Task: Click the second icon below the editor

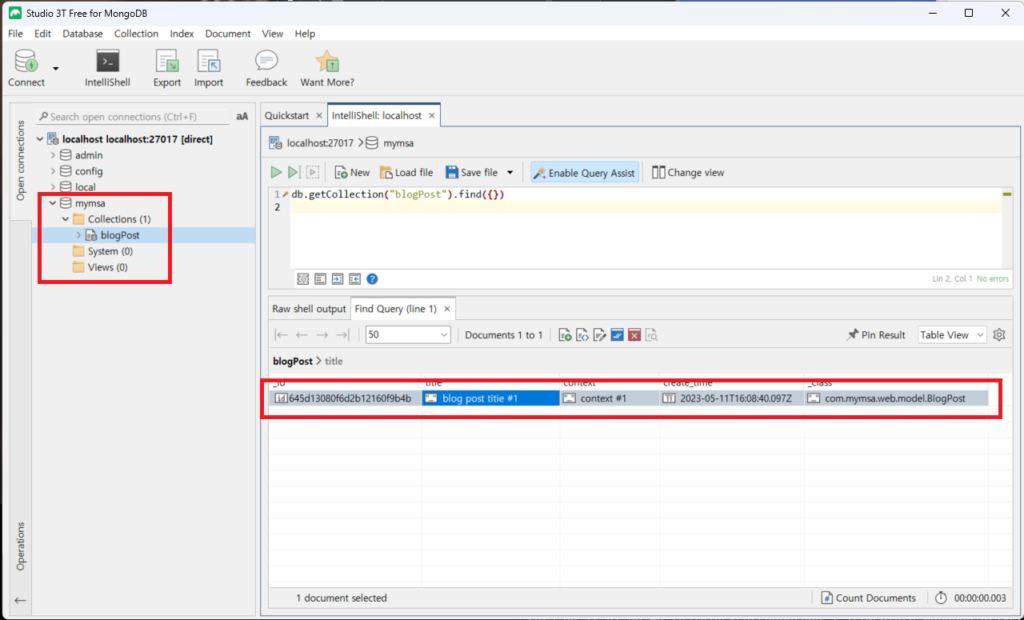Action: pyautogui.click(x=320, y=279)
